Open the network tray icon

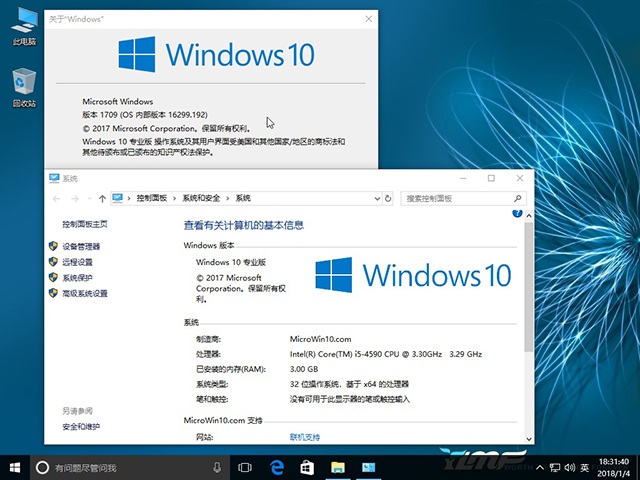(554, 468)
